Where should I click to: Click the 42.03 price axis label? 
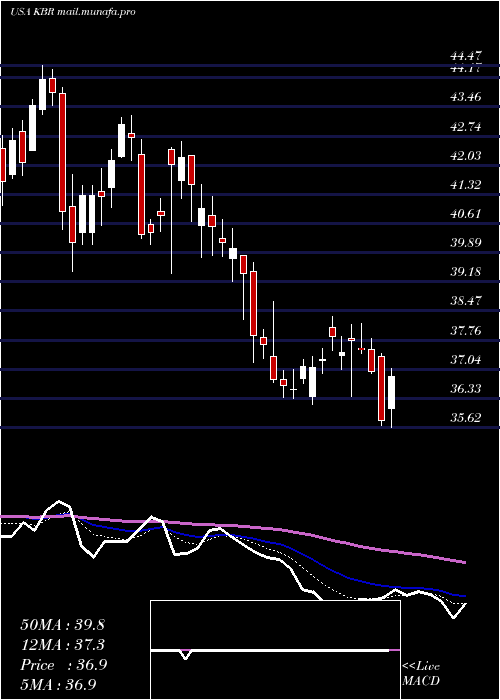pyautogui.click(x=466, y=156)
